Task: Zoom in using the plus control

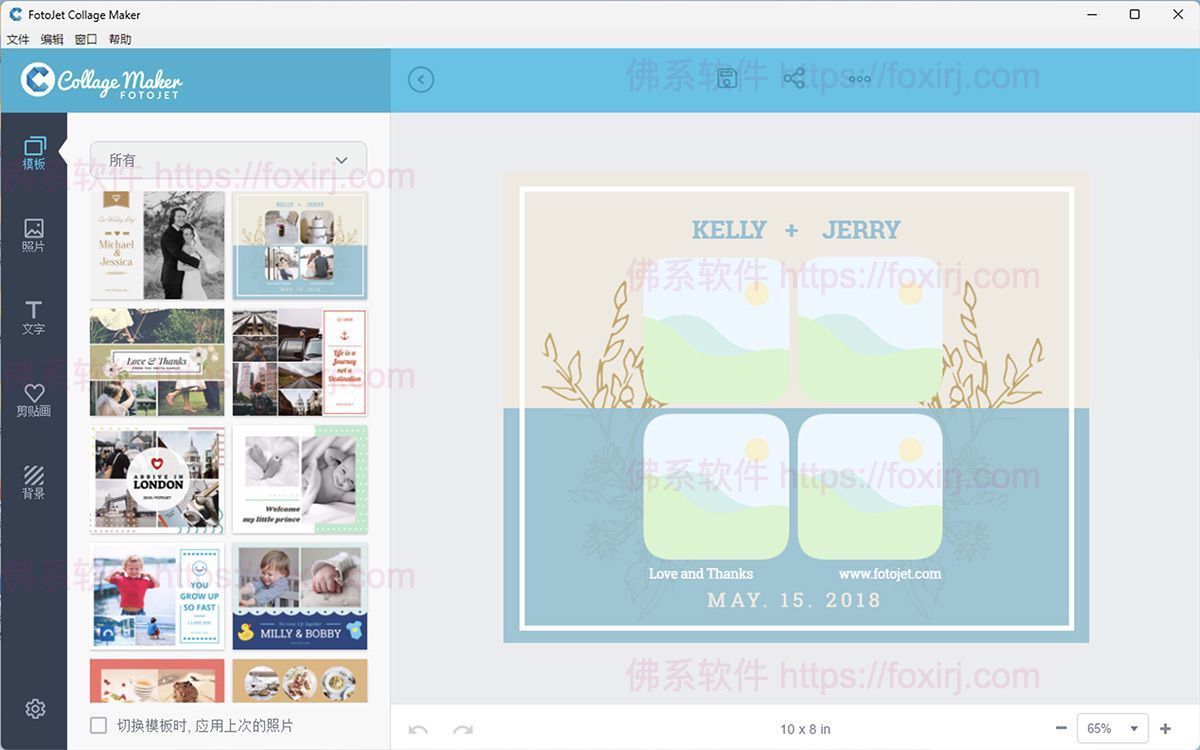Action: (x=1166, y=728)
